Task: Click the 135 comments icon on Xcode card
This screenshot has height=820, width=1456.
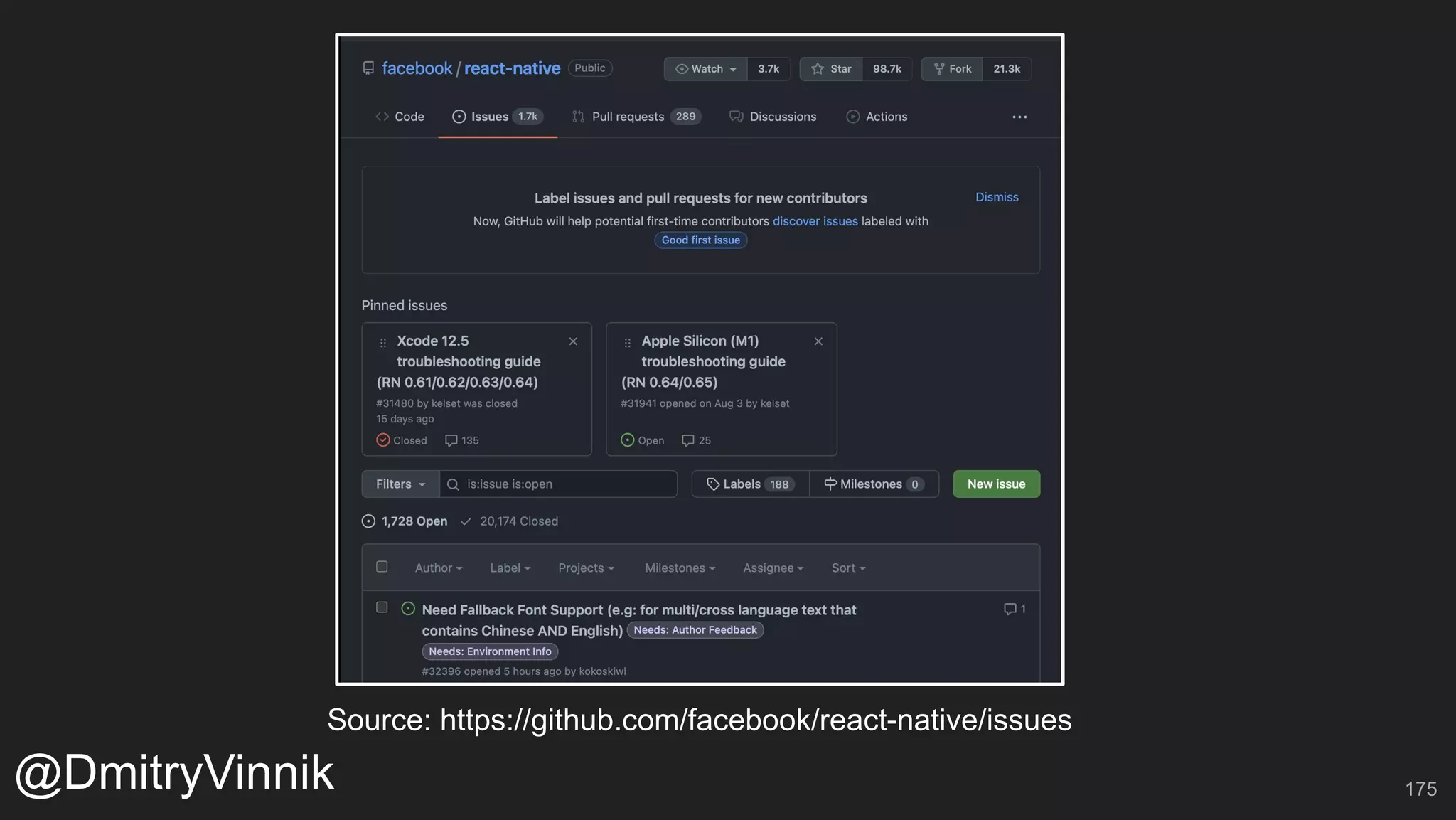Action: pyautogui.click(x=451, y=441)
